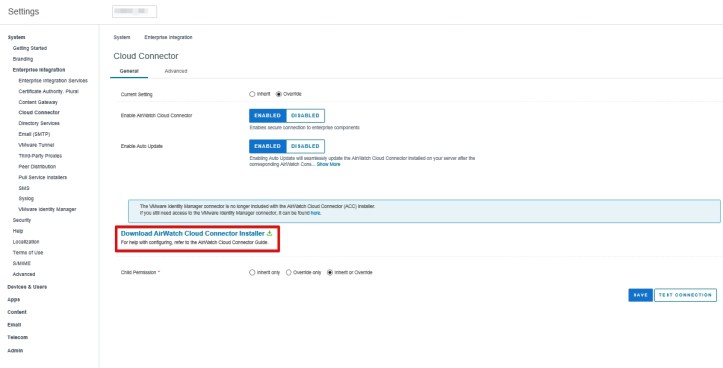Open Certificate Authority in the sidebar

(48, 91)
